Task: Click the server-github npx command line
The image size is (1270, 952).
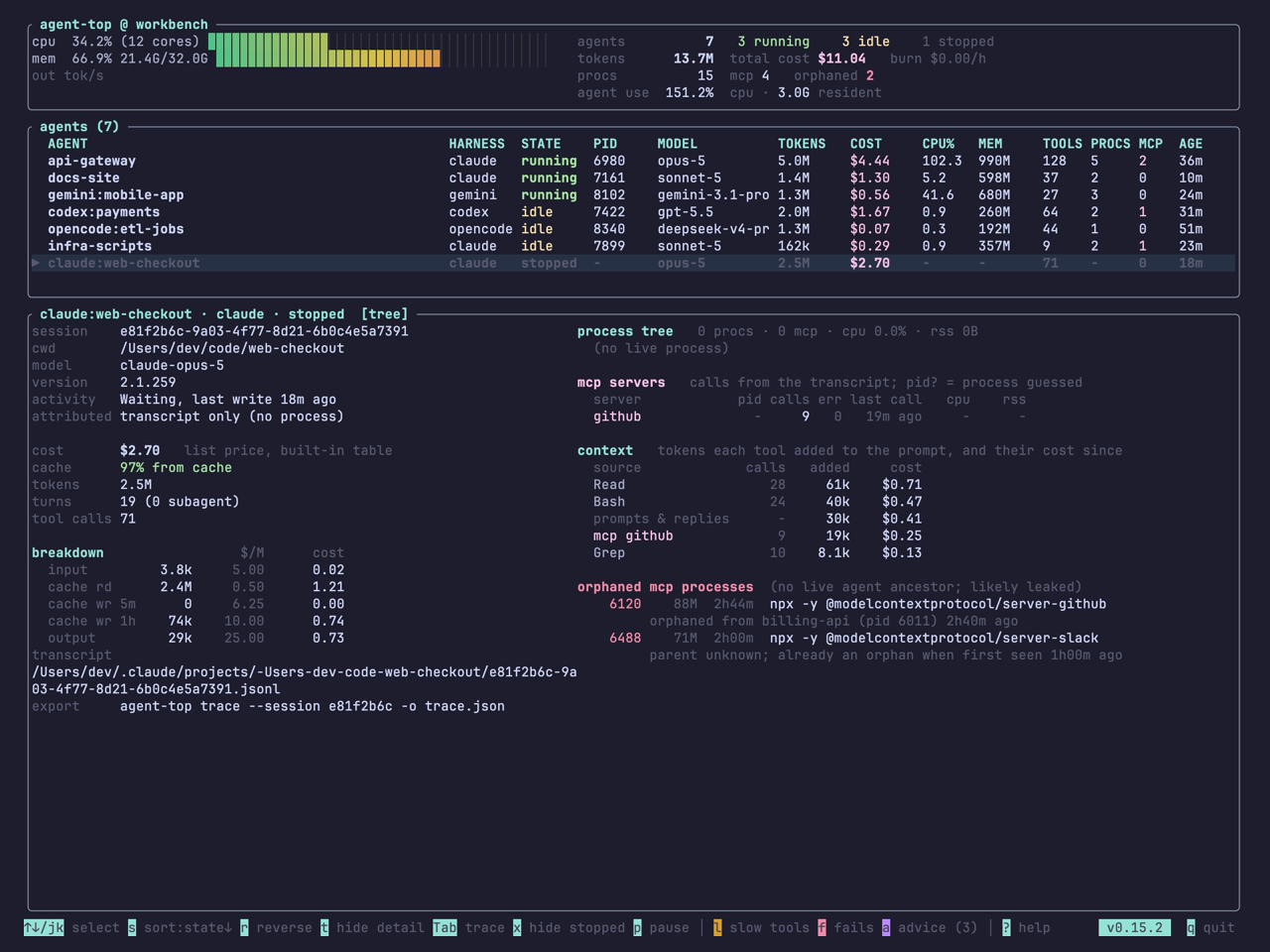Action: click(938, 604)
